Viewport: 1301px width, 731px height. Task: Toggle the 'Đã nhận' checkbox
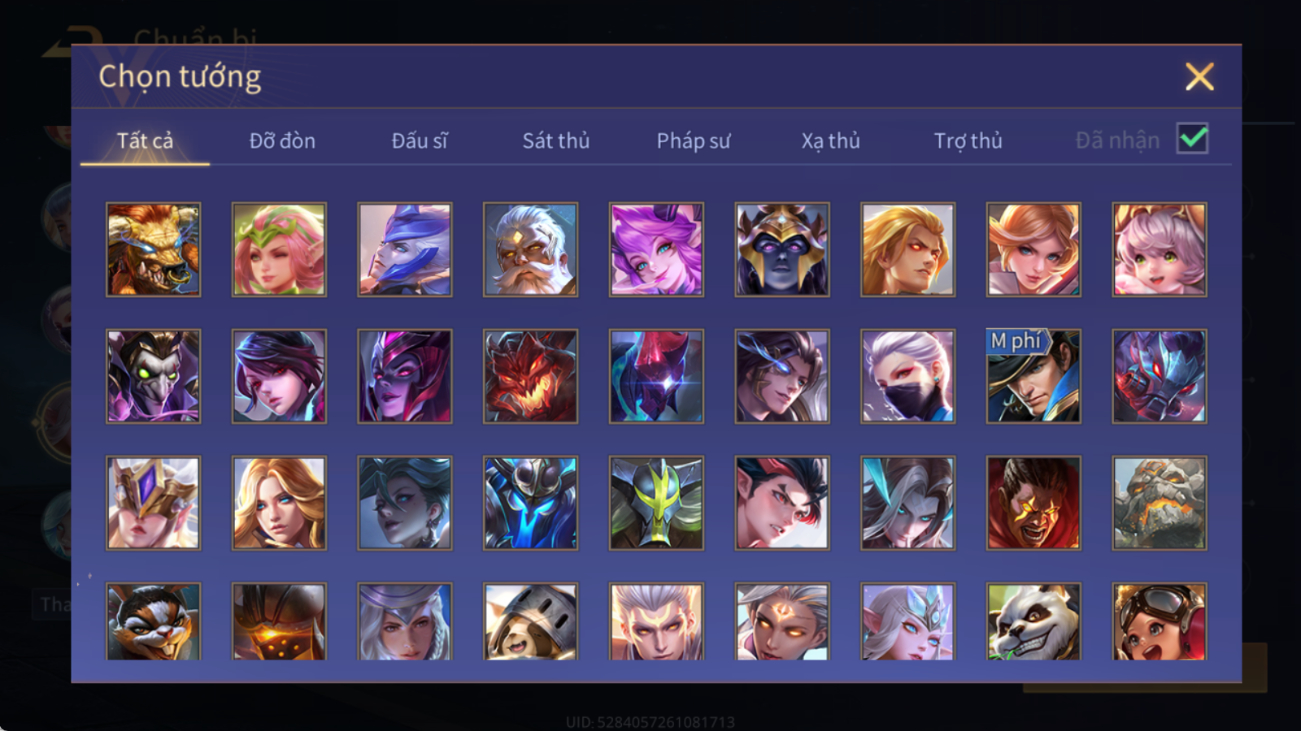coord(1192,139)
